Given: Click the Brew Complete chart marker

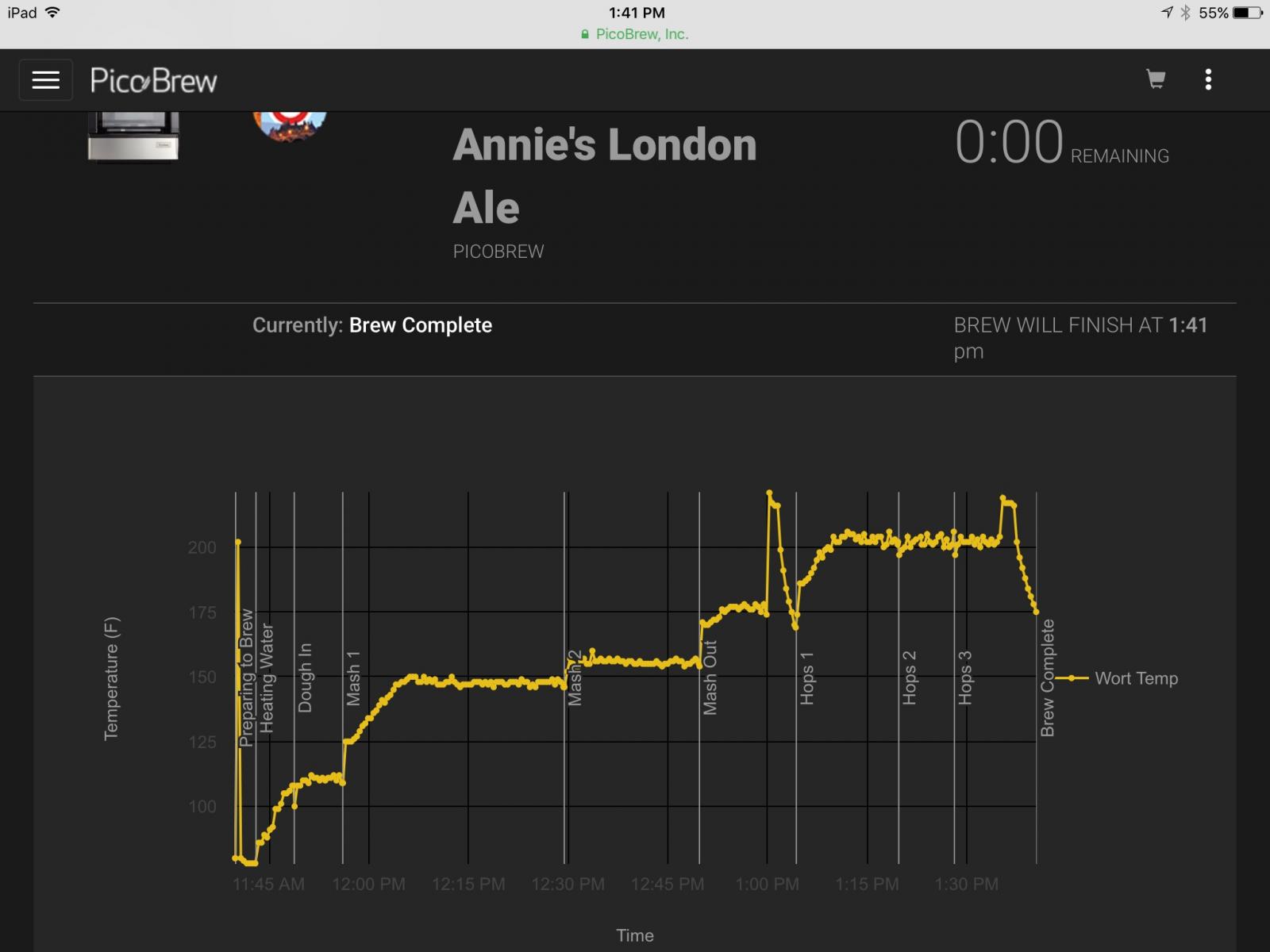Looking at the screenshot, I should [1048, 678].
